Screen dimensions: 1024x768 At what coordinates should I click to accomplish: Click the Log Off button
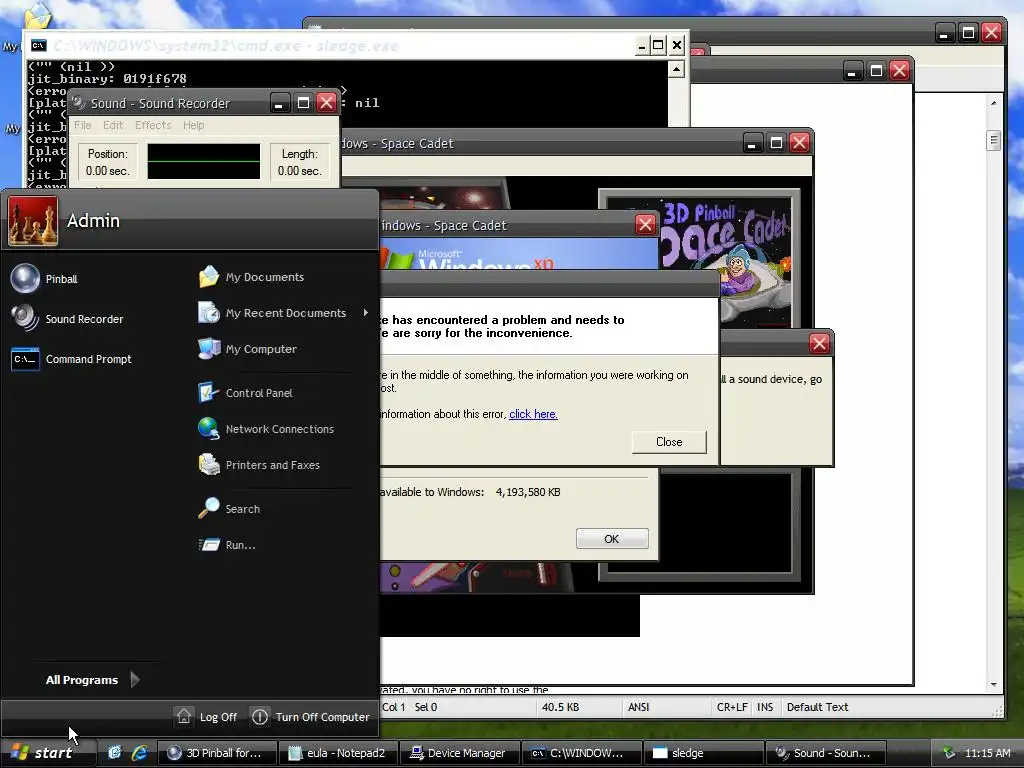coord(206,716)
